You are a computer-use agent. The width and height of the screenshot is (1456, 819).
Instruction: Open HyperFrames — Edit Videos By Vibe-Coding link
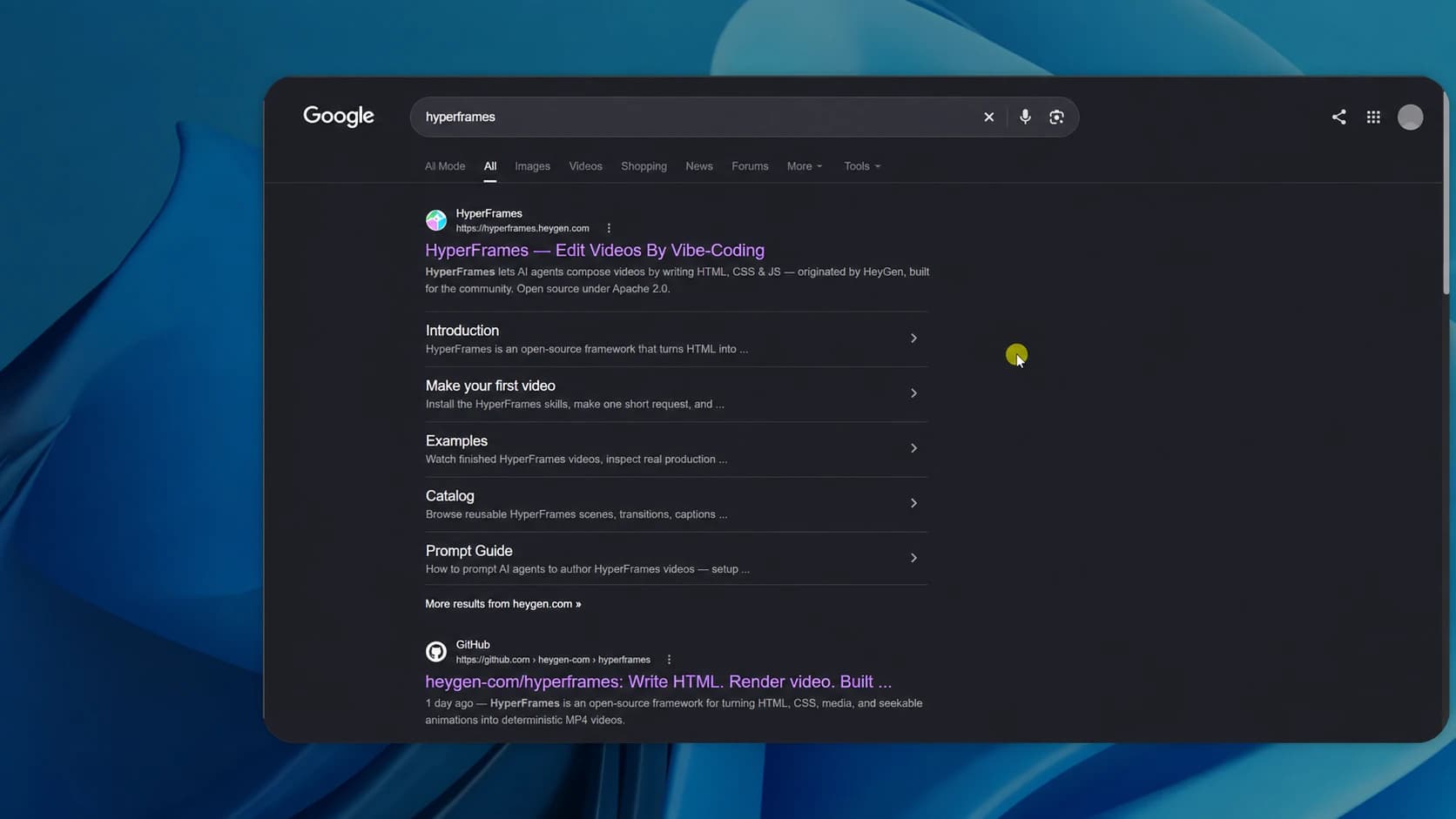coord(595,251)
